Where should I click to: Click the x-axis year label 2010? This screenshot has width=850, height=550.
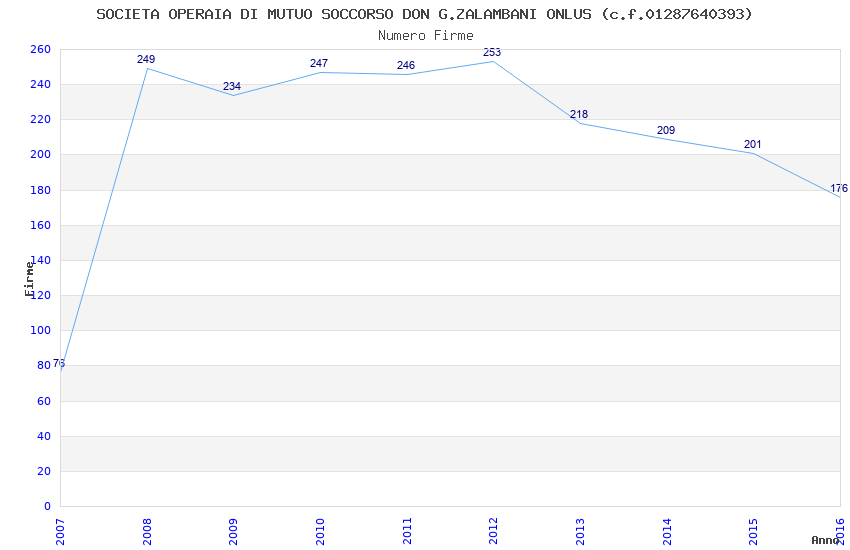(320, 532)
